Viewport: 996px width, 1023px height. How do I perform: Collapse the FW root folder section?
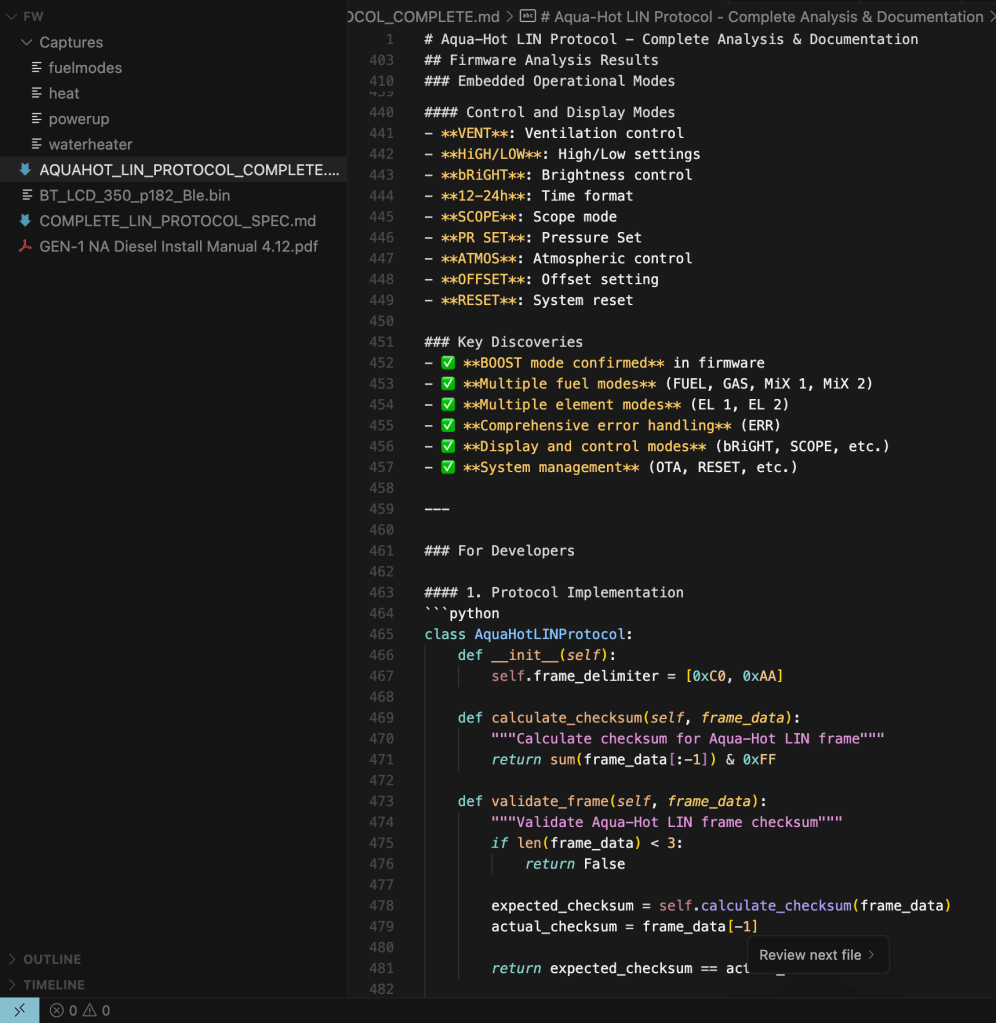tap(10, 17)
